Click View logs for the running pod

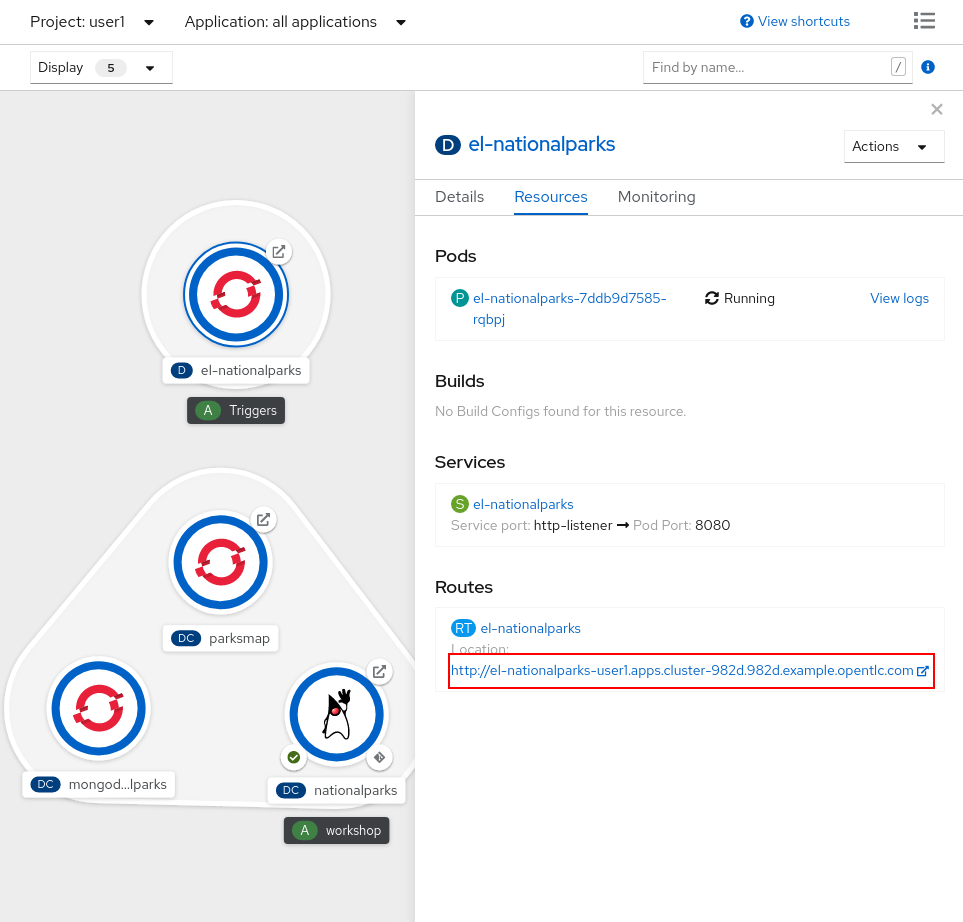[x=898, y=298]
